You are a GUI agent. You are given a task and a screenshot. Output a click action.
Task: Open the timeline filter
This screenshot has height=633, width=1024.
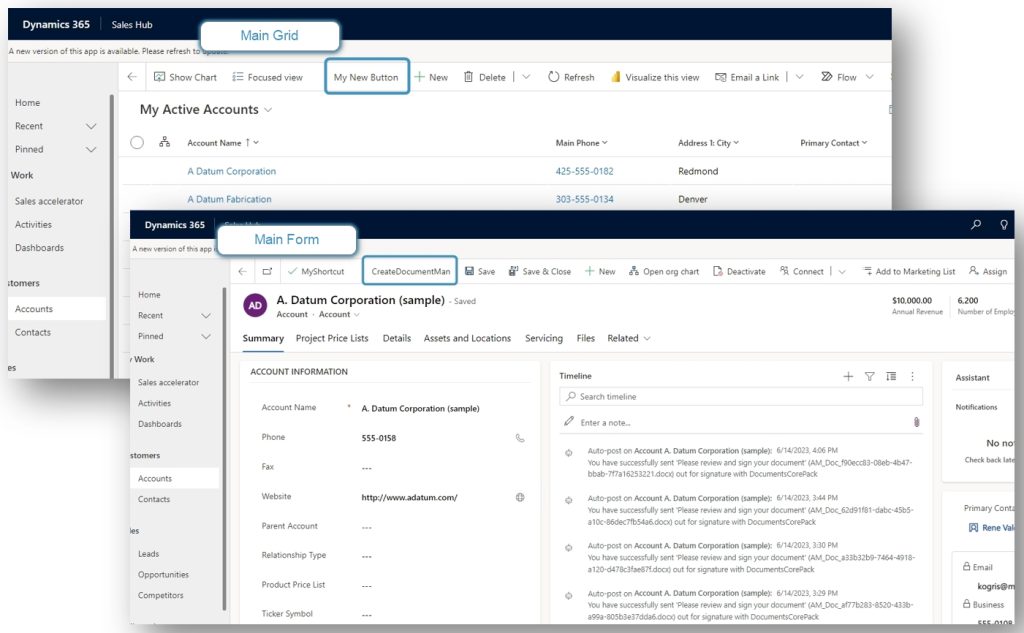click(x=869, y=376)
